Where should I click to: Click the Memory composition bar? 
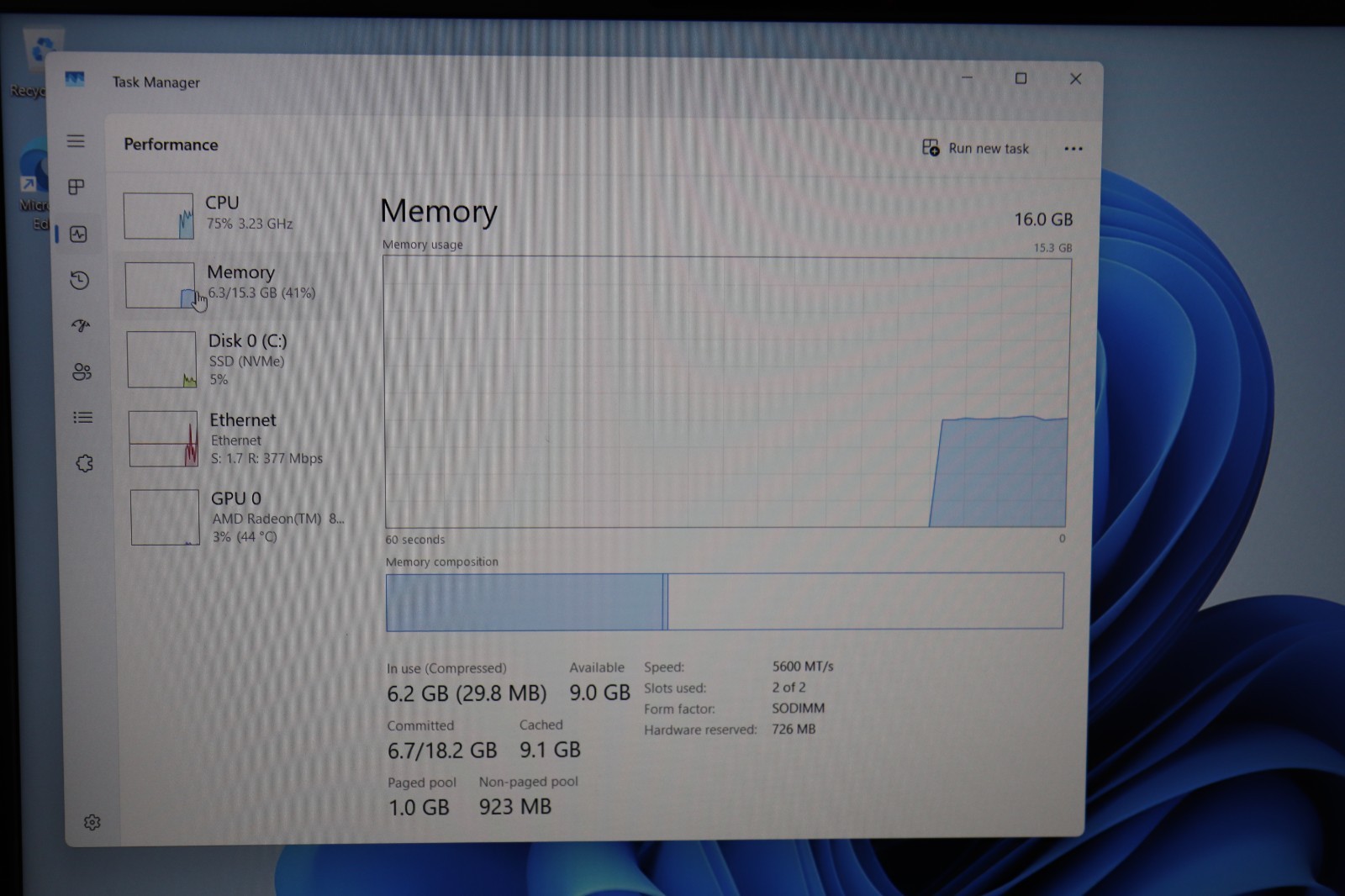pos(725,601)
